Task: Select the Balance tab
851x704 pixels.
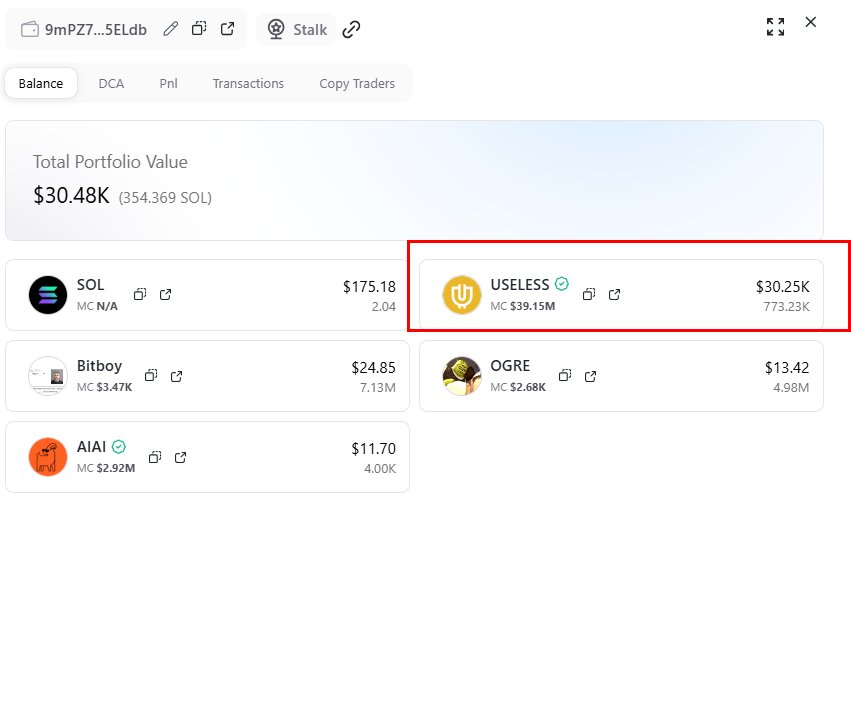Action: [41, 83]
